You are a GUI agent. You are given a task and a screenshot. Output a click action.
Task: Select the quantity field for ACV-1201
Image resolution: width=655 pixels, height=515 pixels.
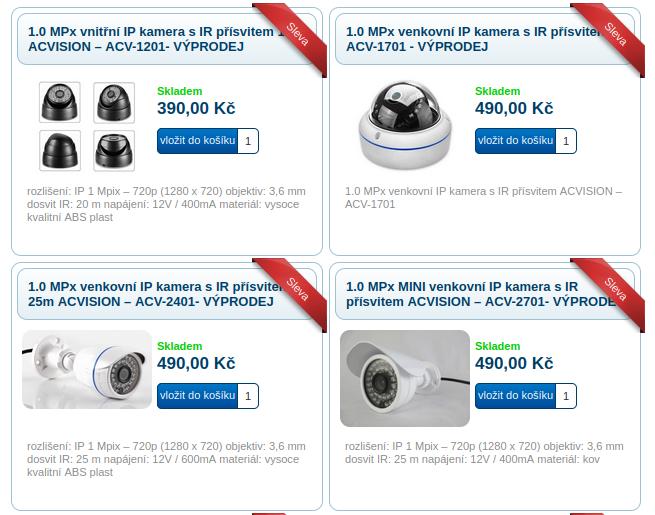coord(248,141)
